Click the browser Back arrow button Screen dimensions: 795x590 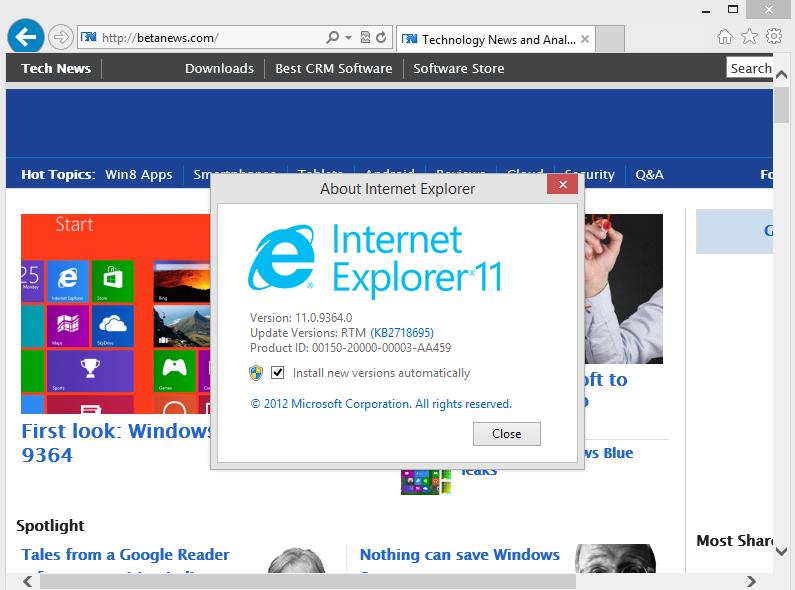(x=24, y=38)
